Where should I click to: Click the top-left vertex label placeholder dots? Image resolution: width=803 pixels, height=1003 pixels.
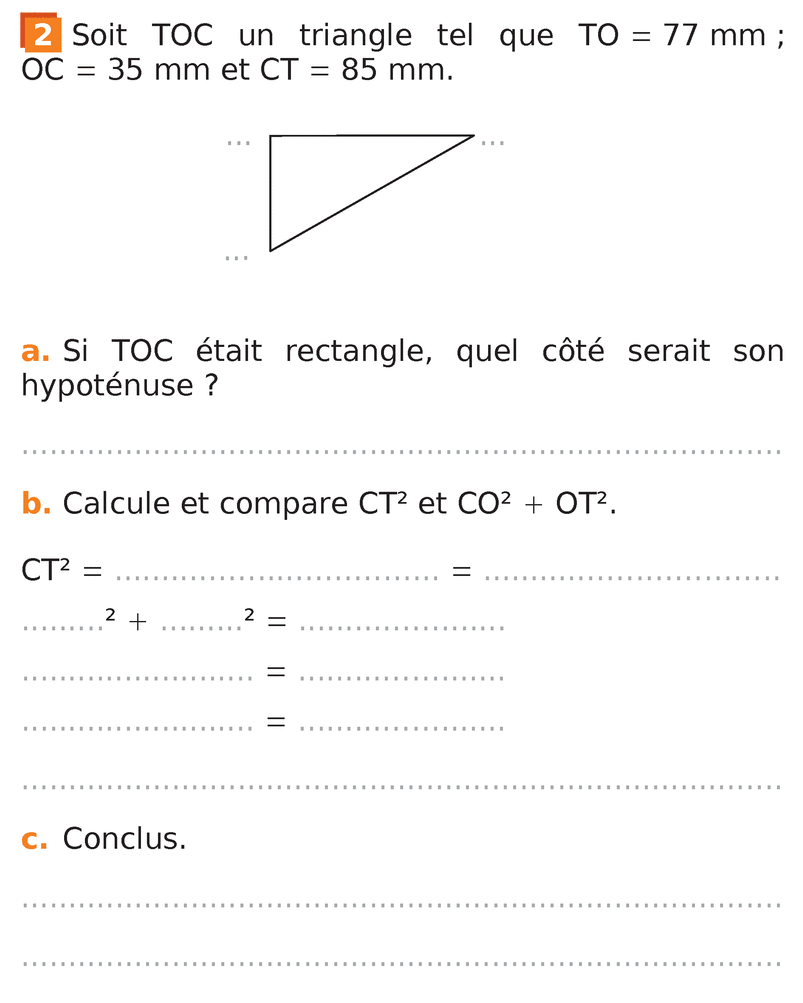[x=238, y=143]
